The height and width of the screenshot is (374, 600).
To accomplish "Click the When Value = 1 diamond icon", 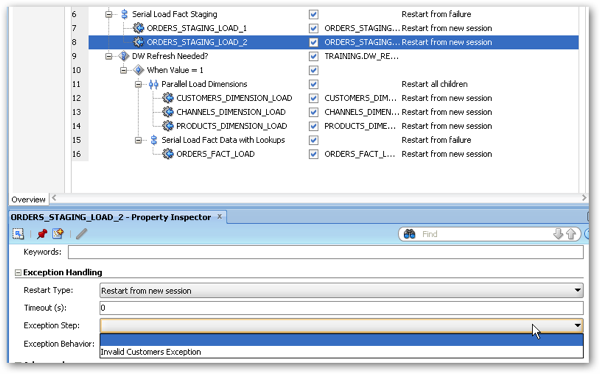I will tap(138, 70).
